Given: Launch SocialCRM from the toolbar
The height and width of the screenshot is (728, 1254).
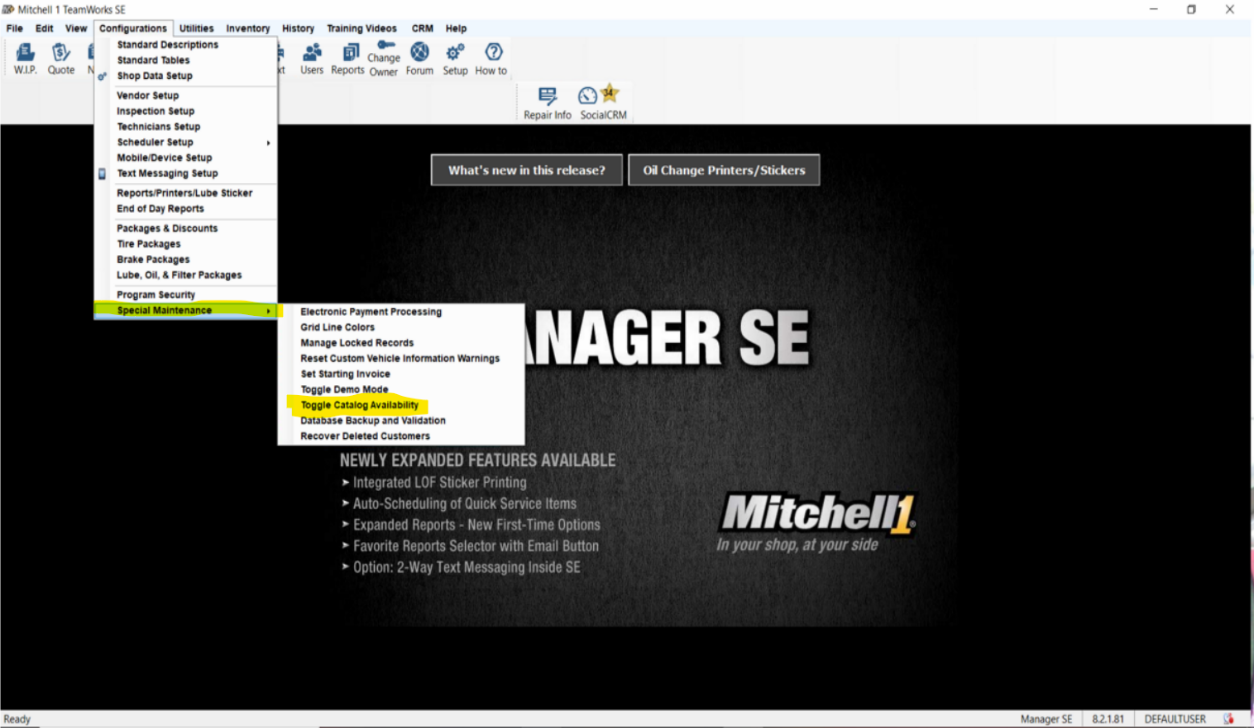Looking at the screenshot, I should 600,103.
